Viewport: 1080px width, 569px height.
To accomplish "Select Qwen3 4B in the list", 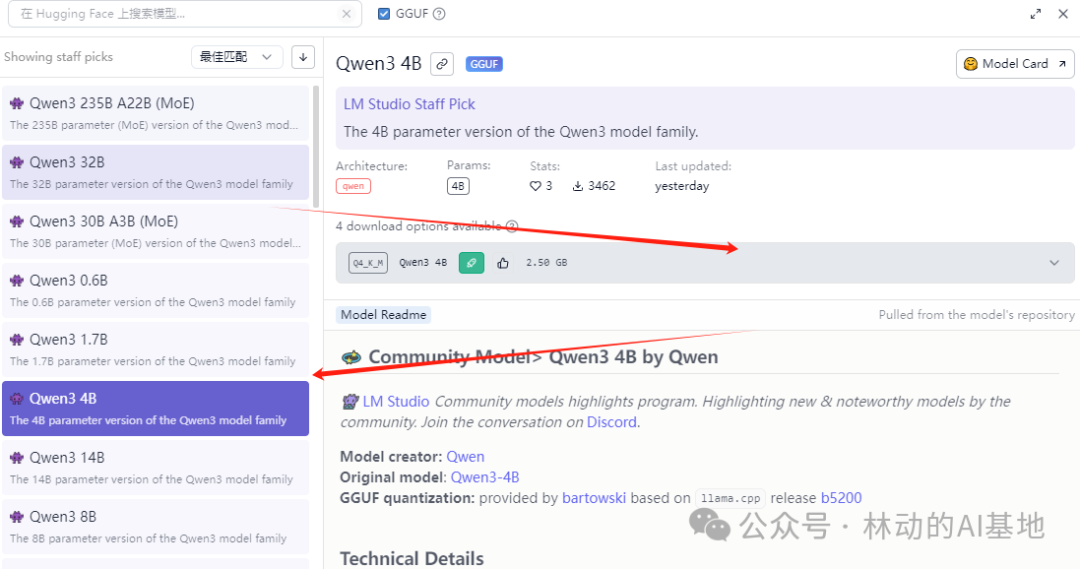I will (x=156, y=408).
